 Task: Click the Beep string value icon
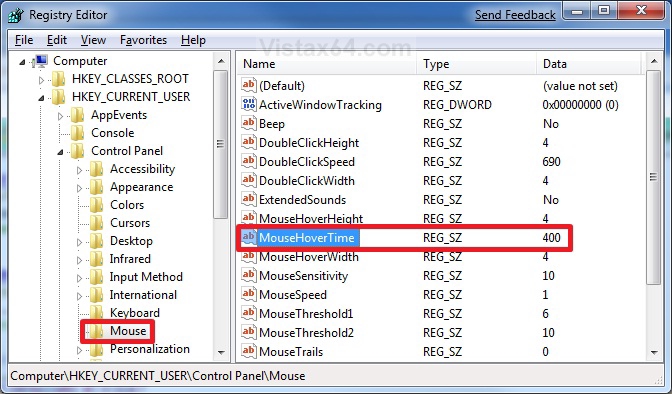point(249,123)
